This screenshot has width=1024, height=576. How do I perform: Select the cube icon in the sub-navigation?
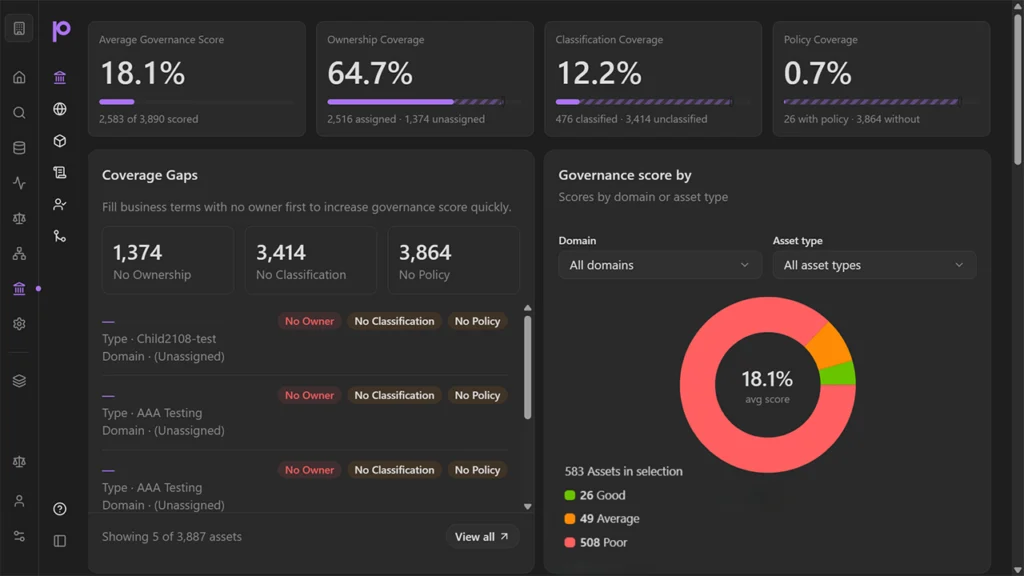59,141
